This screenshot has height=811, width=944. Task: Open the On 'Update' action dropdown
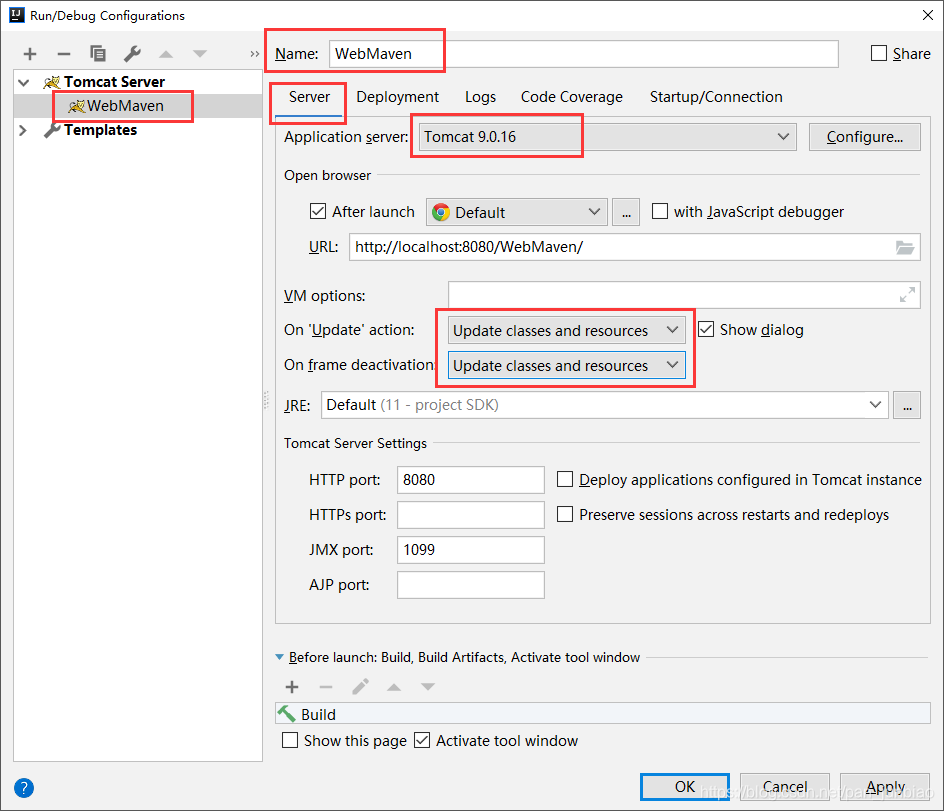(567, 330)
